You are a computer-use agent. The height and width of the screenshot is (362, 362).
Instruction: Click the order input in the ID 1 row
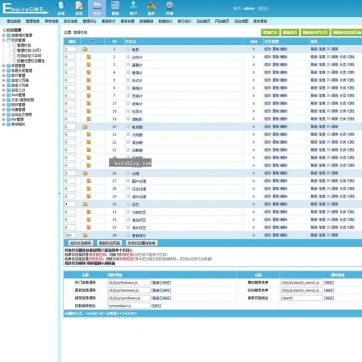[x=70, y=49]
